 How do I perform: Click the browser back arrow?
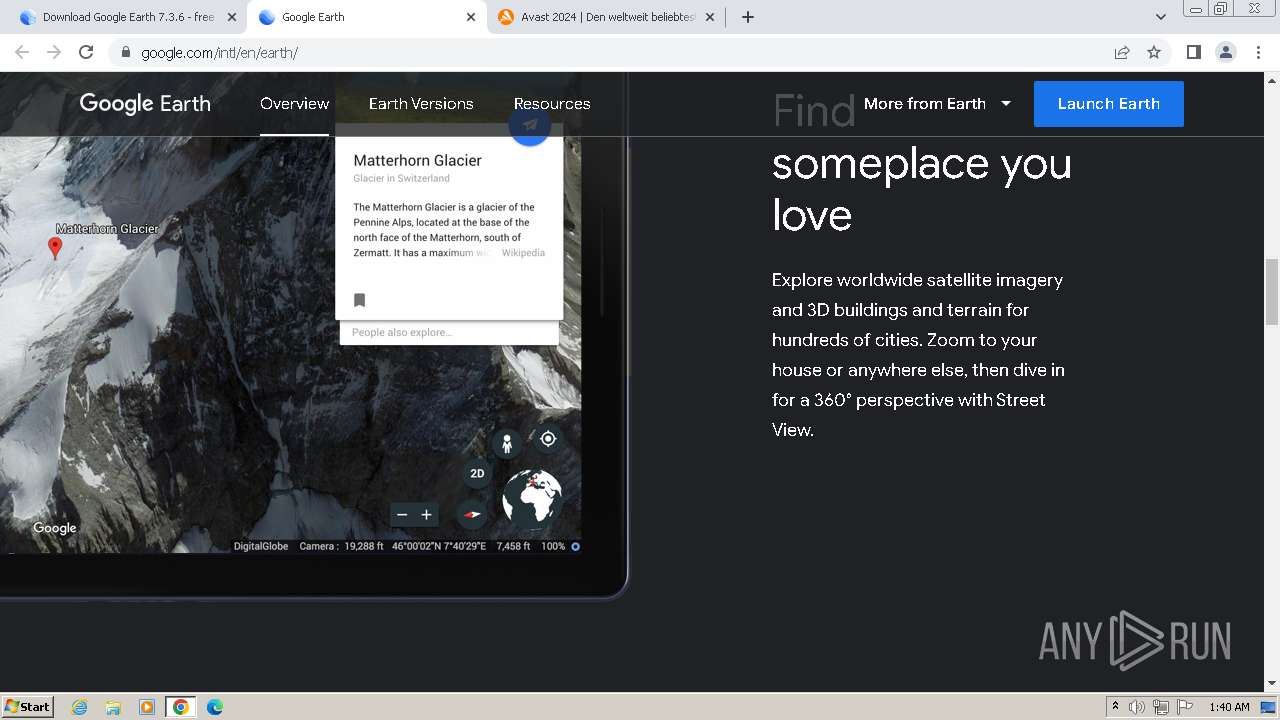[22, 52]
